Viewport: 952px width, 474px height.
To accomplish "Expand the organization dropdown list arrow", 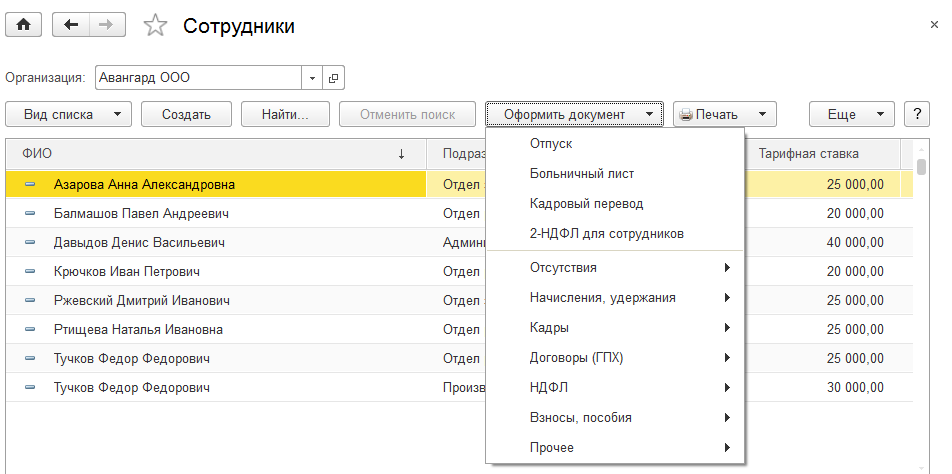I will pos(312,77).
